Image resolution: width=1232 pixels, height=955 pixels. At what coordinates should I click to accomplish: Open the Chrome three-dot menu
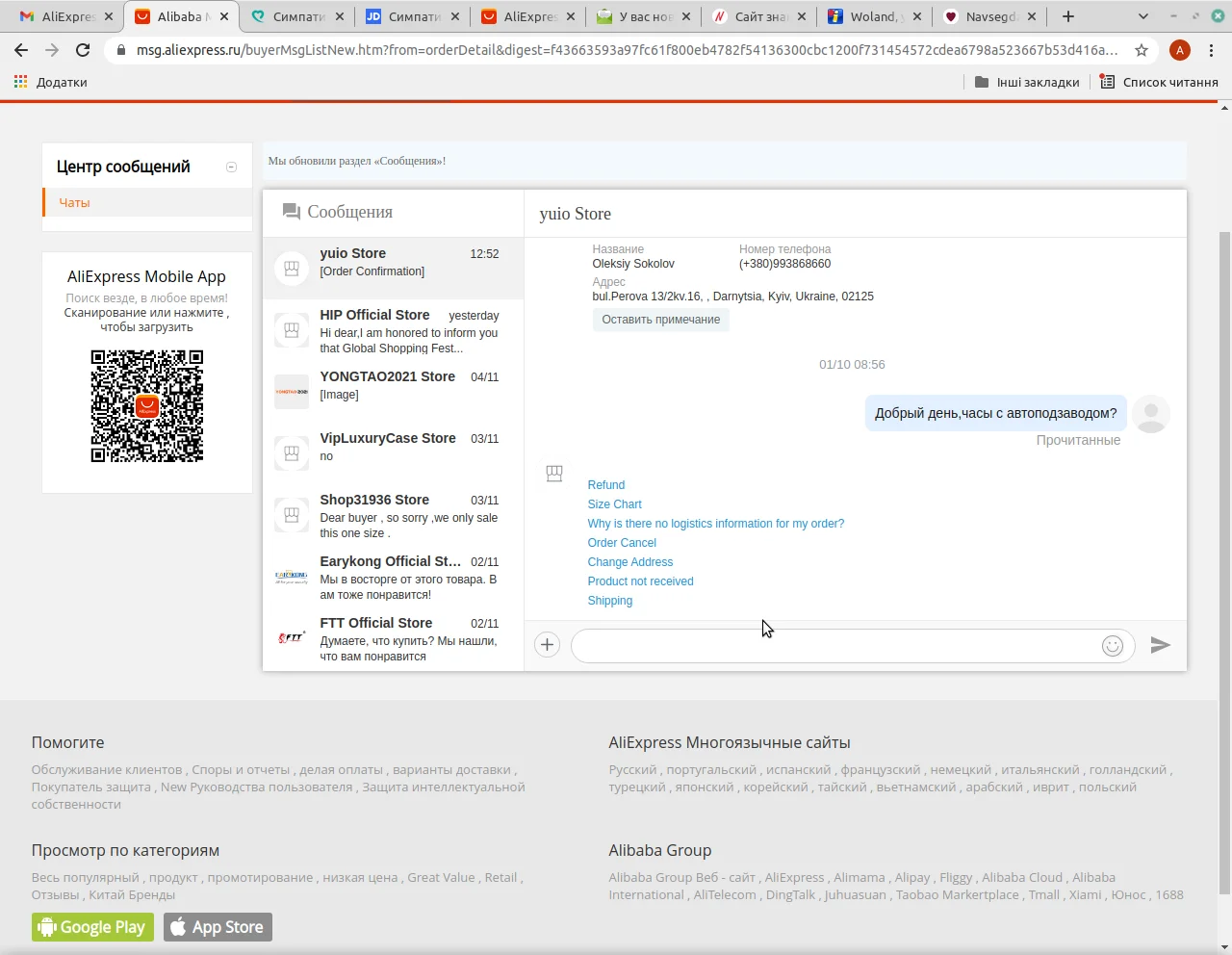click(x=1211, y=50)
